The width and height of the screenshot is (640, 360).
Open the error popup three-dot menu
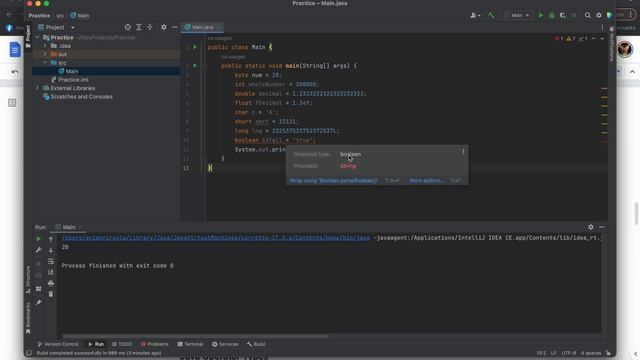point(463,152)
